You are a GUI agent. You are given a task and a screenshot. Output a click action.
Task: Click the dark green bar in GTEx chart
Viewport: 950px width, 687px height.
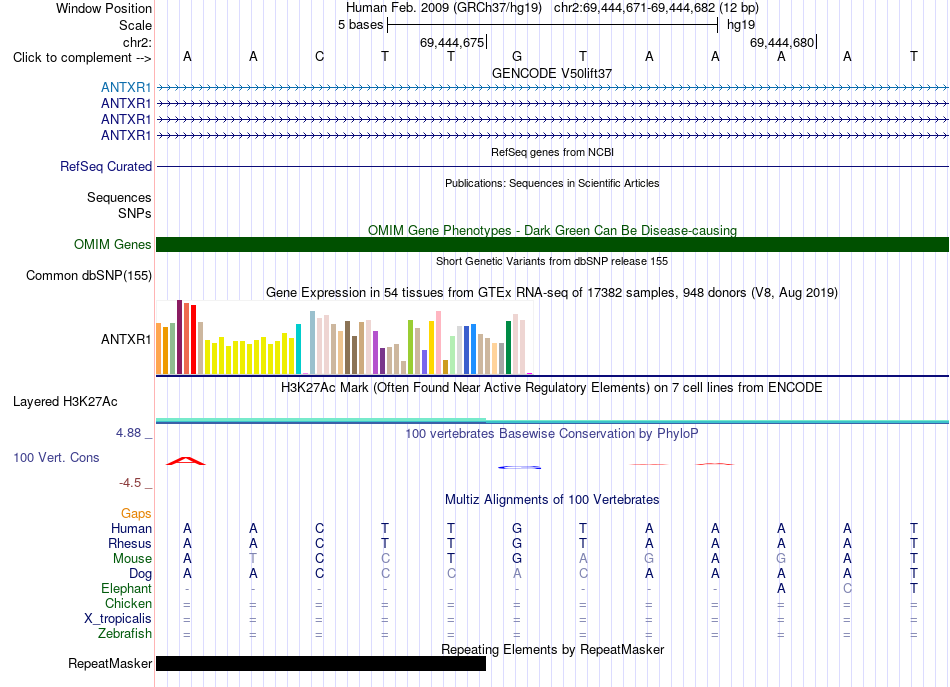(508, 348)
